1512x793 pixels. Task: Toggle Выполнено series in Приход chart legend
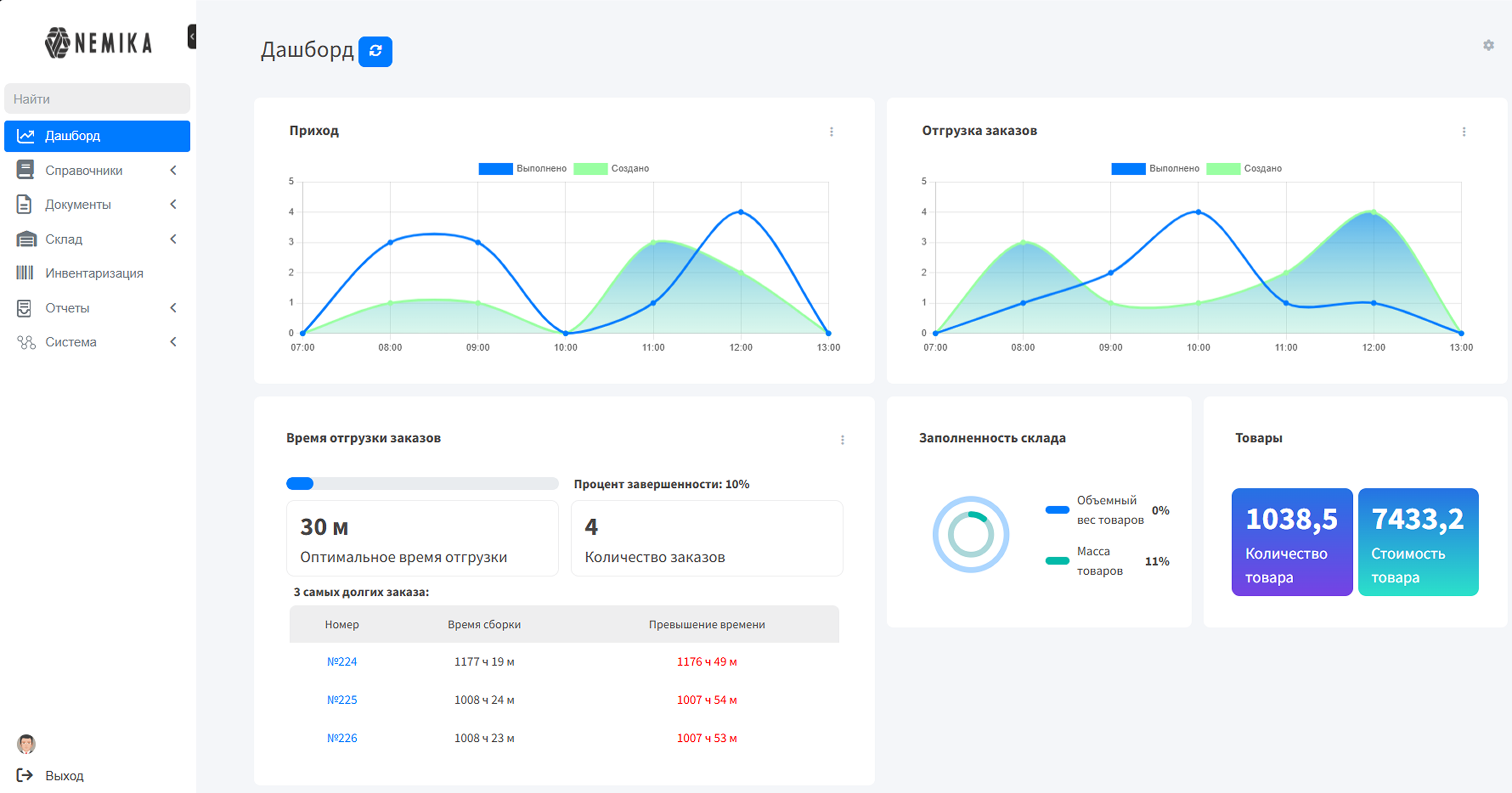tap(522, 169)
